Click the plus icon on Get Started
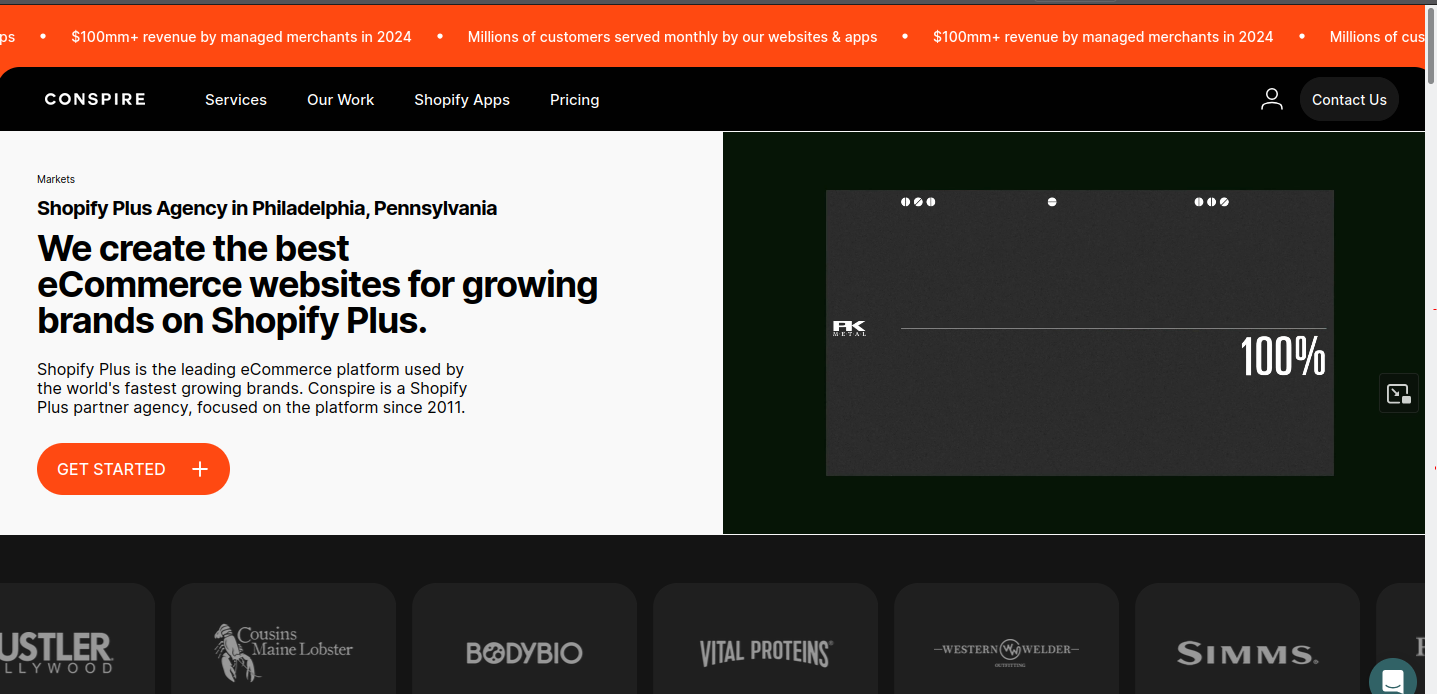This screenshot has width=1437, height=694. [200, 469]
